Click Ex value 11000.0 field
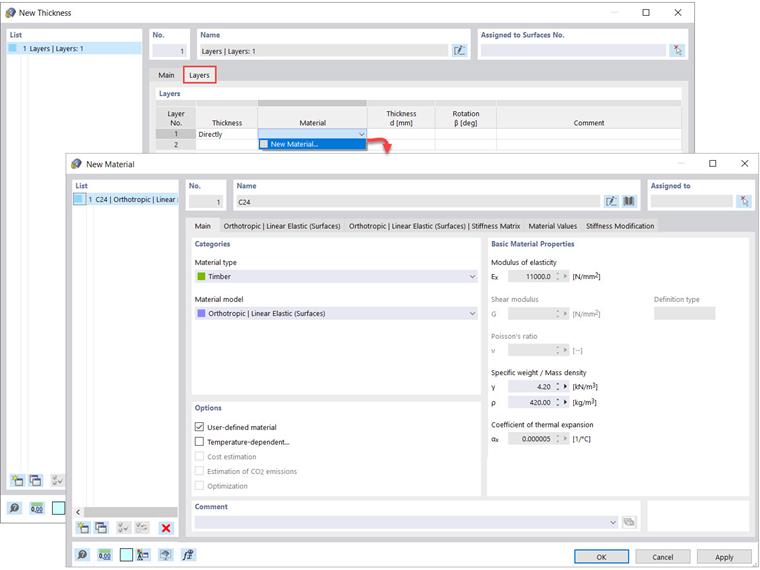 [531, 276]
